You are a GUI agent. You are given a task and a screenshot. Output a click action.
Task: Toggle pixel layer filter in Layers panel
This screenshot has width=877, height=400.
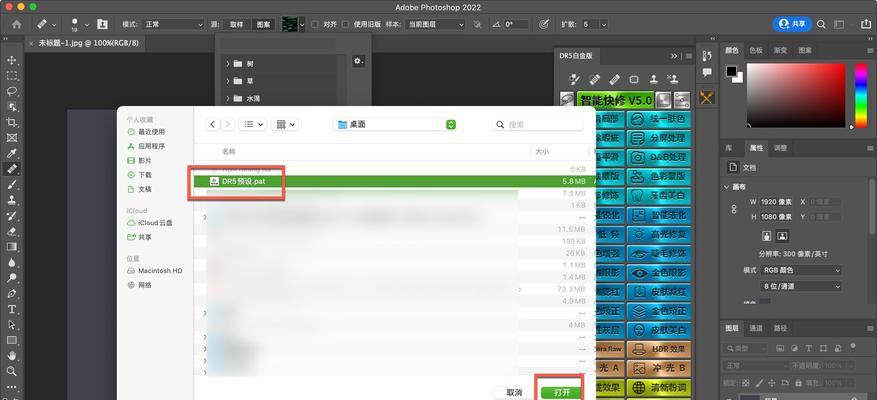781,349
